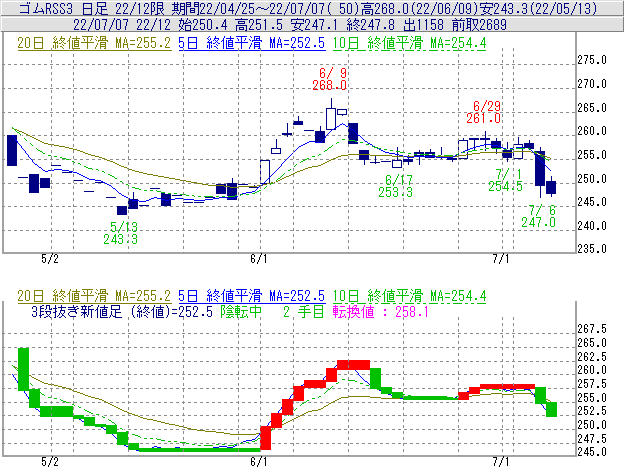
Task: Click the 20日 終値平滑 legend in lower chart
Action: point(94,296)
